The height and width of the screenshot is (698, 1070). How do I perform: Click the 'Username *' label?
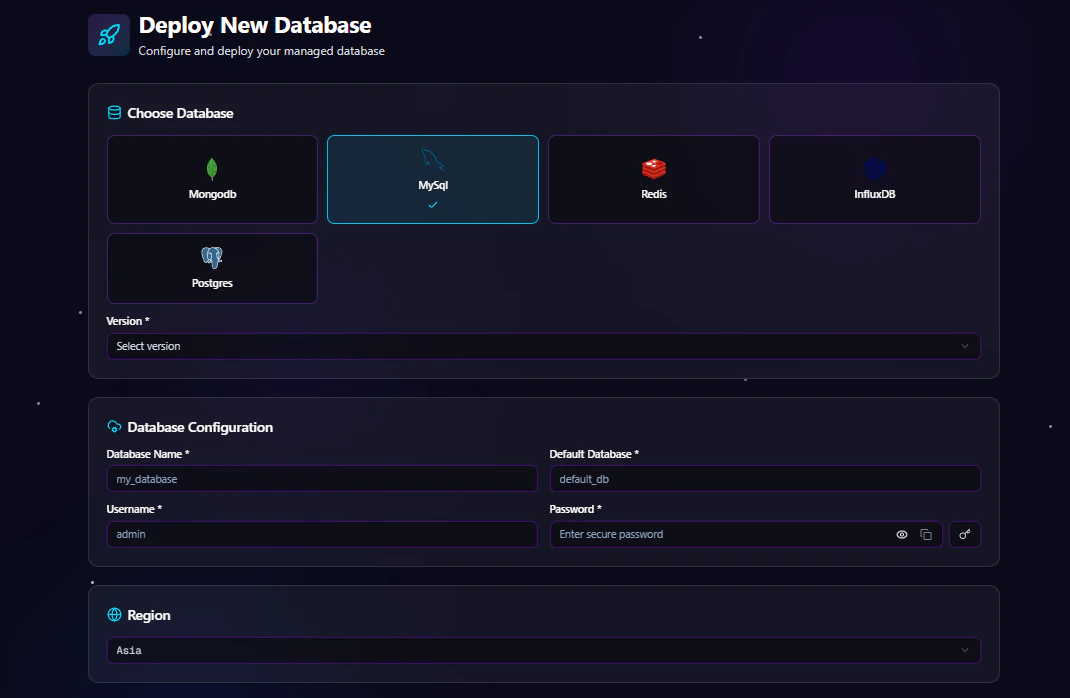134,509
